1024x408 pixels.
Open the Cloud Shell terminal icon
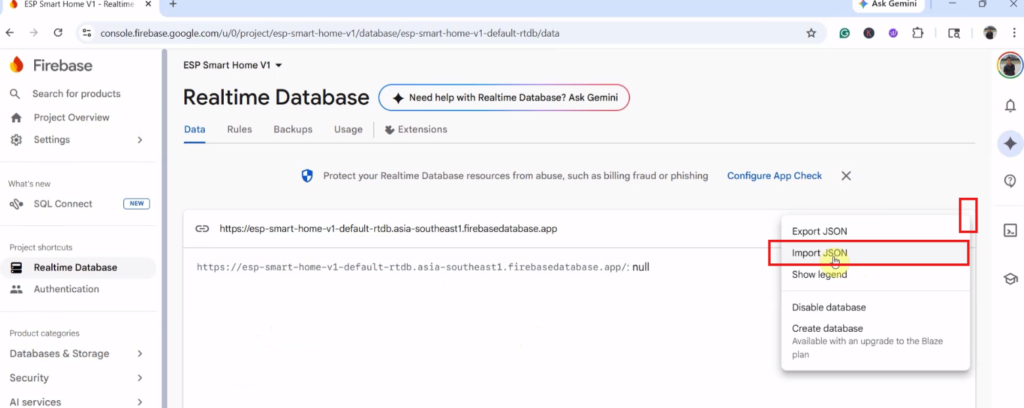(x=1010, y=230)
